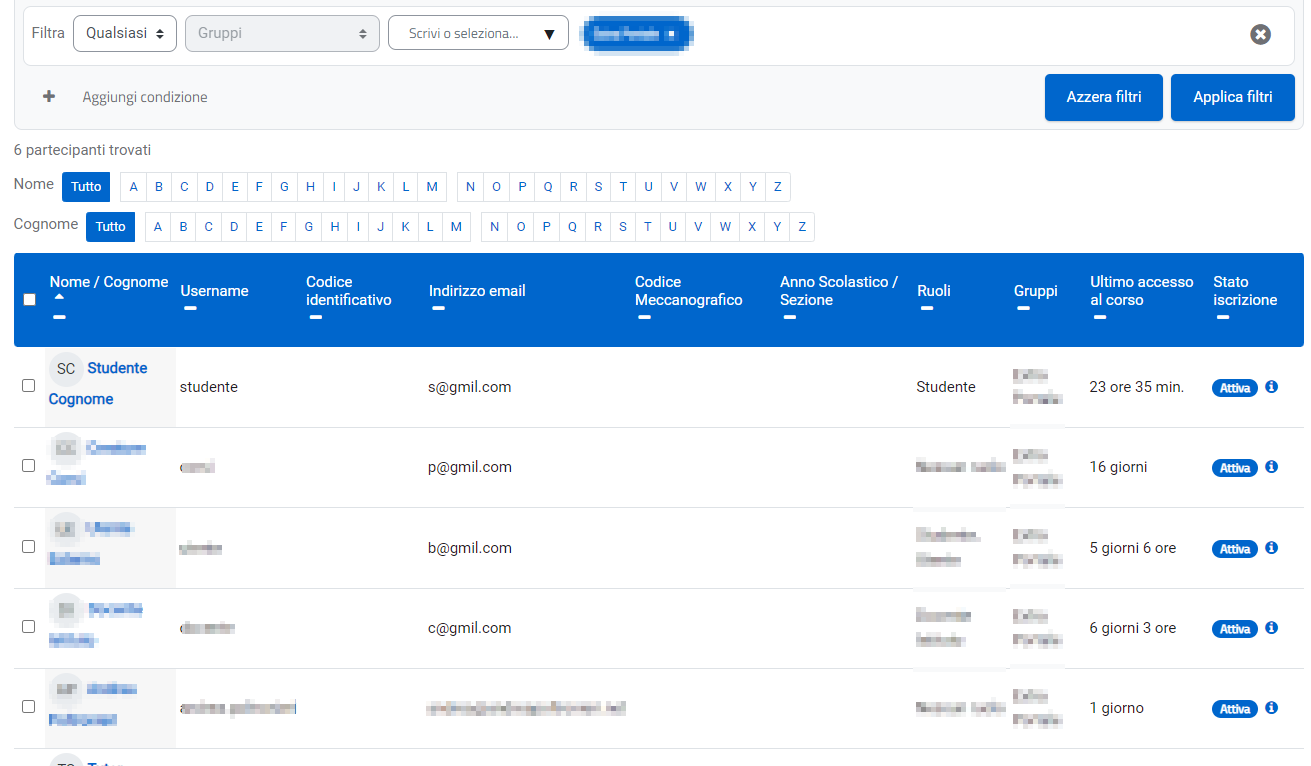Remove the filter condition with X icon
Viewport: 1311px width, 766px height.
1260,35
